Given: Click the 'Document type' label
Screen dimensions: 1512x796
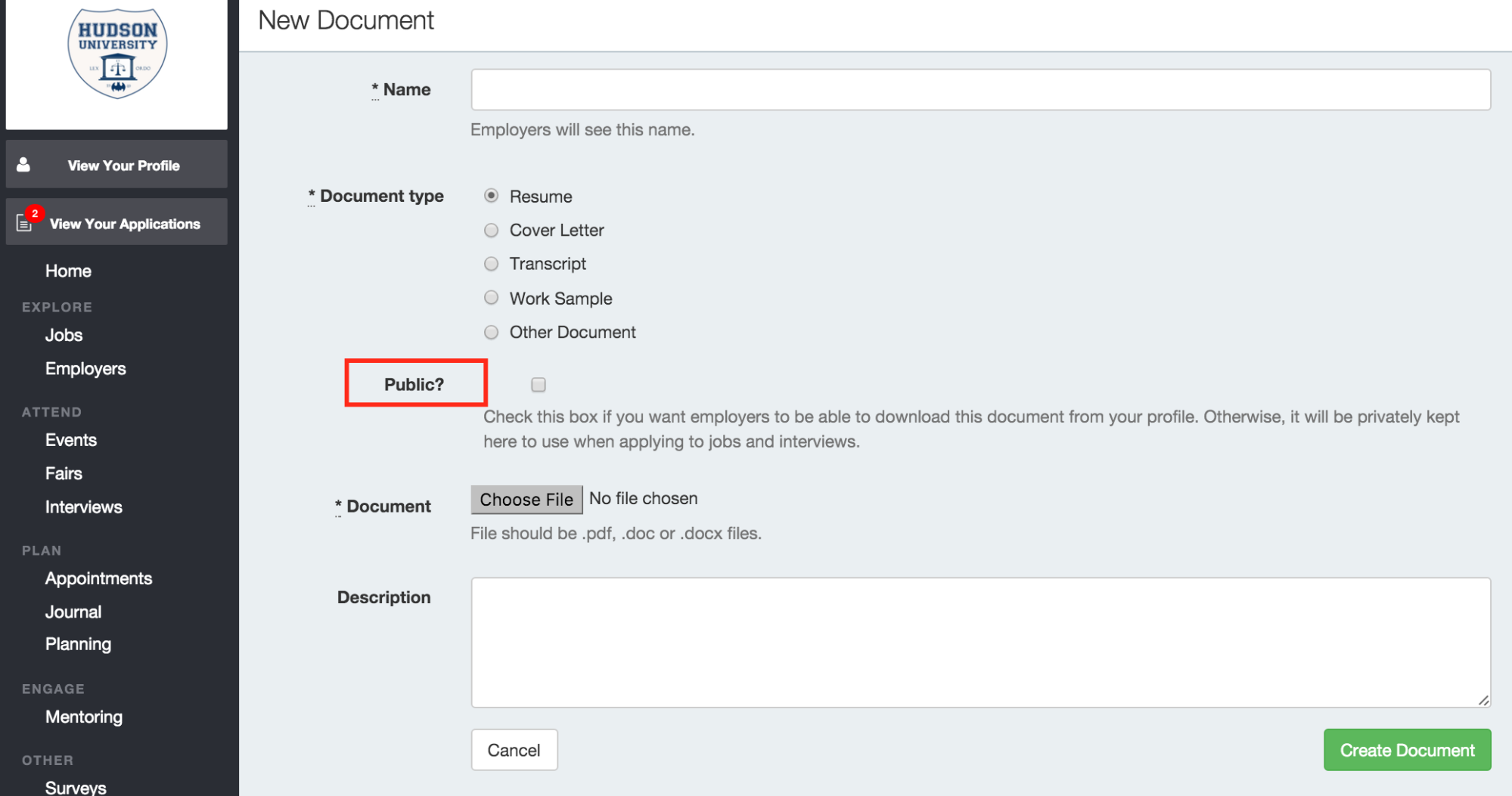Looking at the screenshot, I should [x=381, y=196].
